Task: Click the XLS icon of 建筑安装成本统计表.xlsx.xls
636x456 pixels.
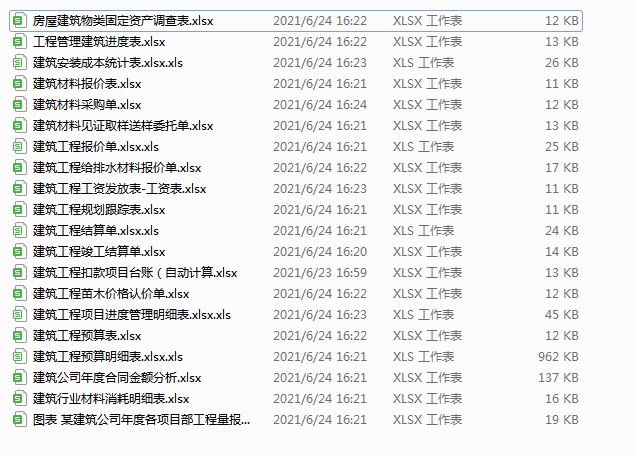Action: (19, 62)
